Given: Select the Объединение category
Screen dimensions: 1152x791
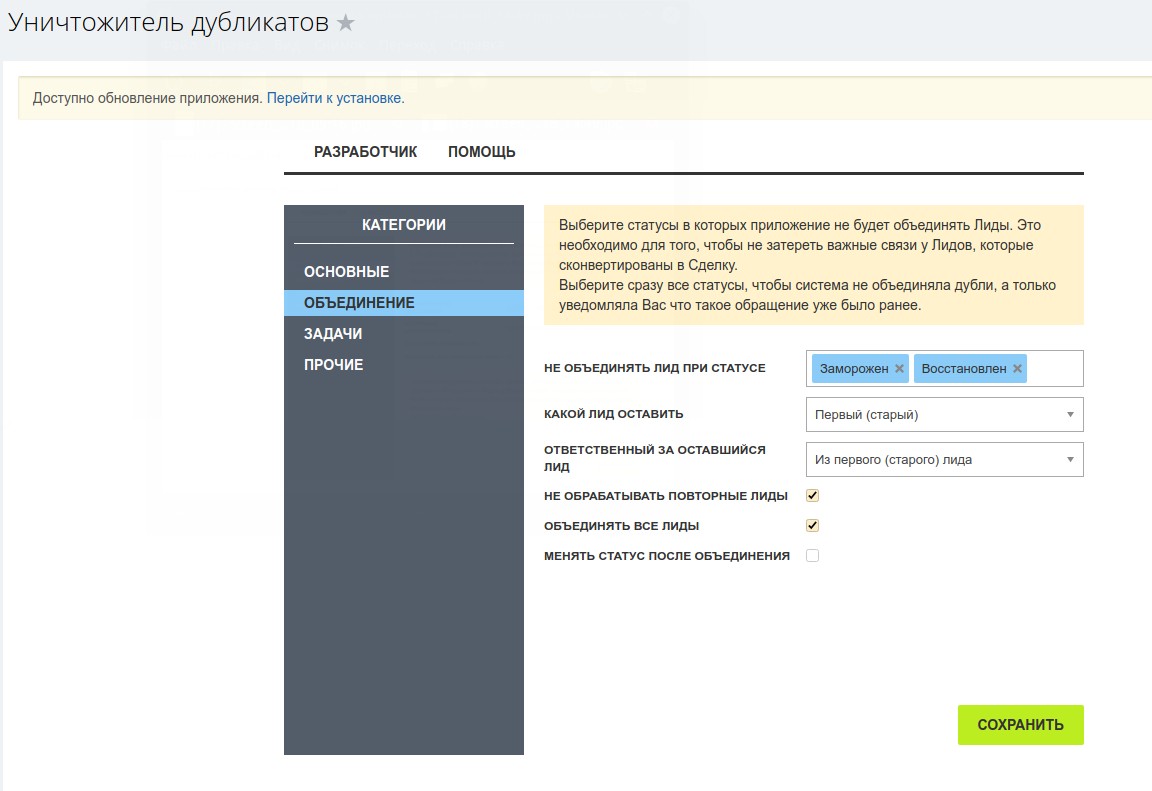Looking at the screenshot, I should coord(358,303).
